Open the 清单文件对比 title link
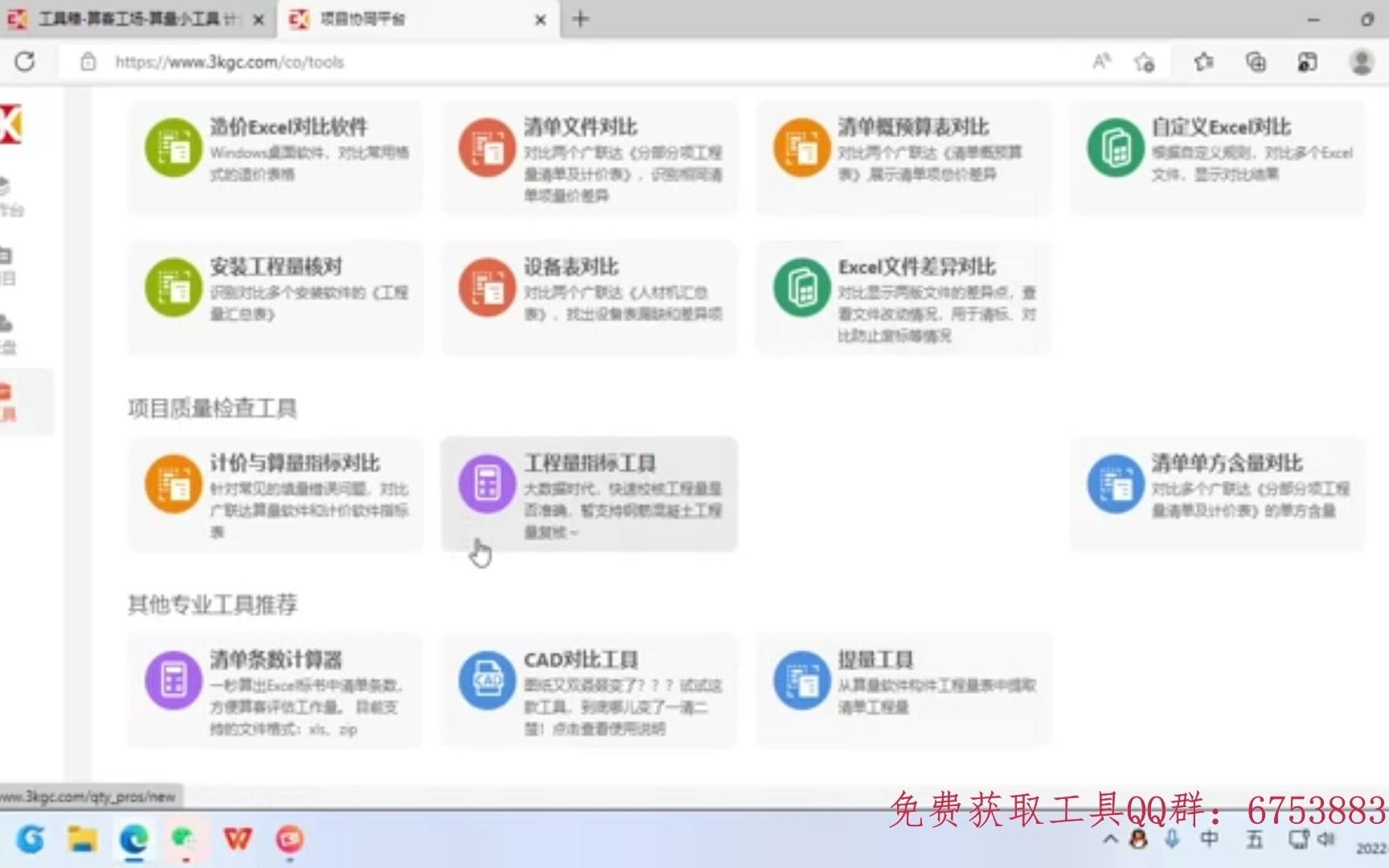Image resolution: width=1389 pixels, height=868 pixels. tap(580, 126)
